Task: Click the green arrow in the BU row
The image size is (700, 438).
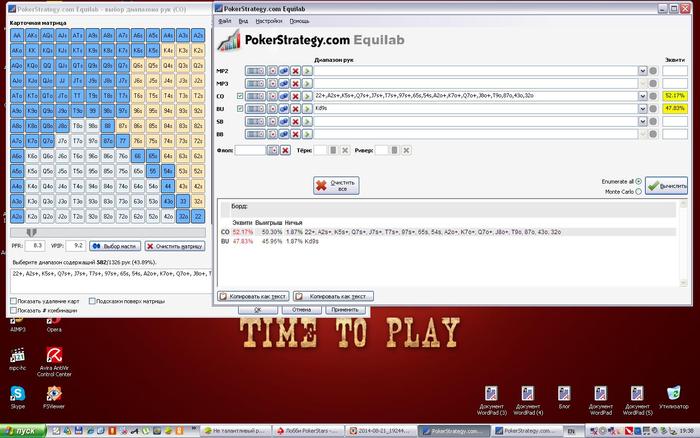Action: 307,108
